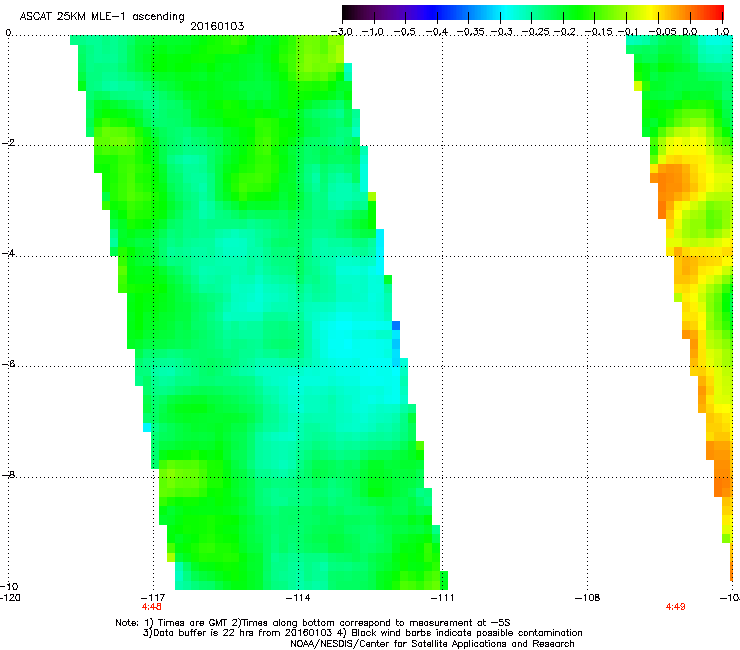Viewport: 740px width, 650px height.
Task: Click colorbar label -0.05
Action: pyautogui.click(x=663, y=32)
